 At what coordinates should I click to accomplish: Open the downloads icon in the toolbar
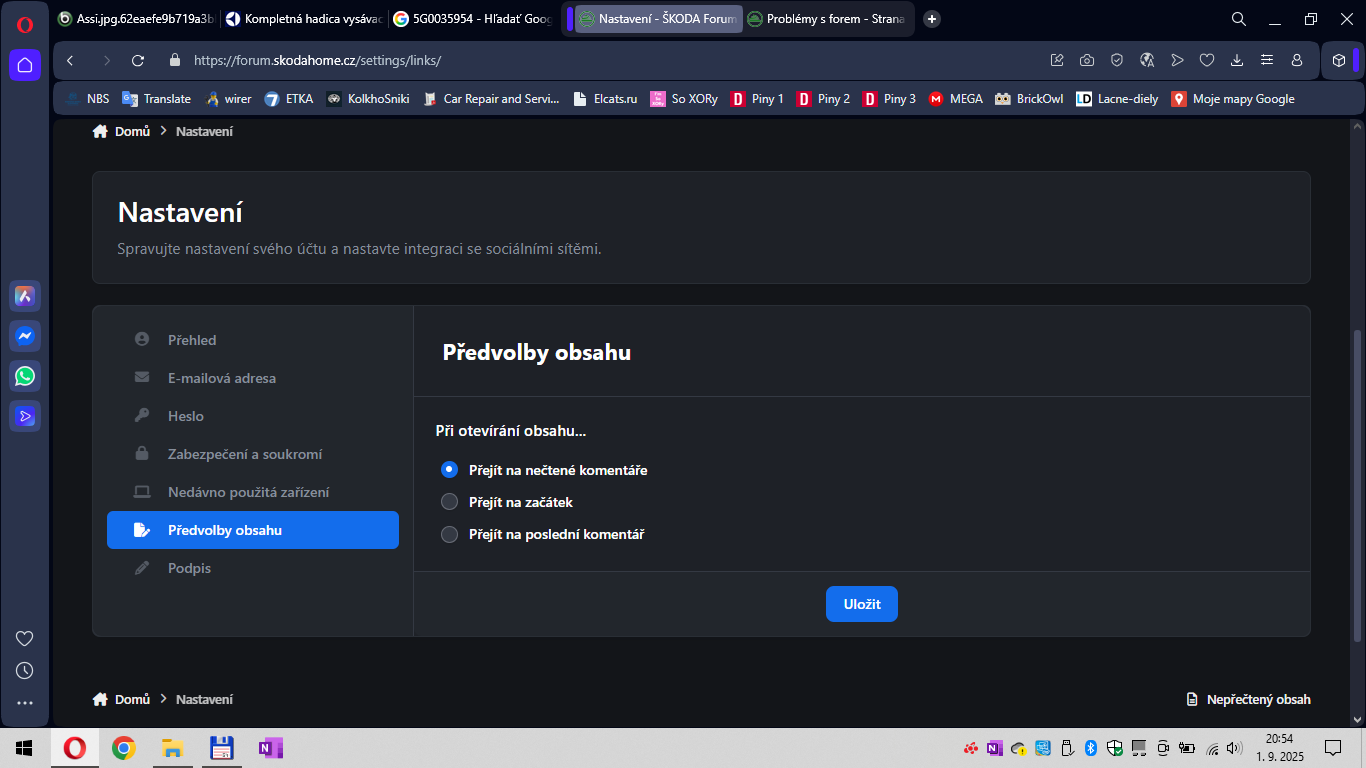point(1237,60)
